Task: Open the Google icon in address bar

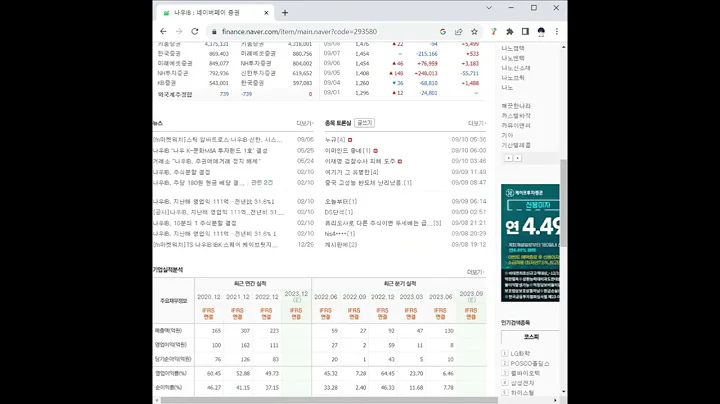Action: [443, 32]
